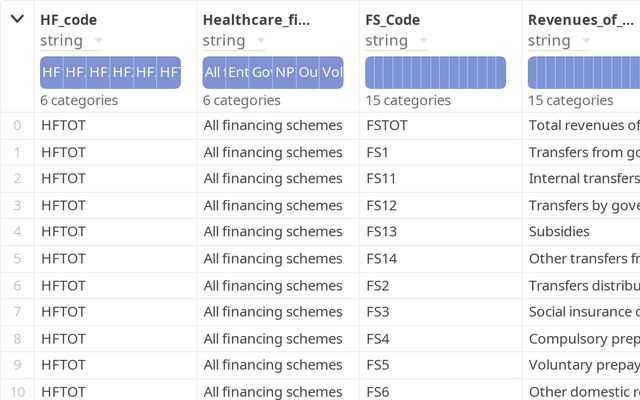
Task: Click 'Subsidies' cell in Revenues column
Action: click(x=559, y=231)
